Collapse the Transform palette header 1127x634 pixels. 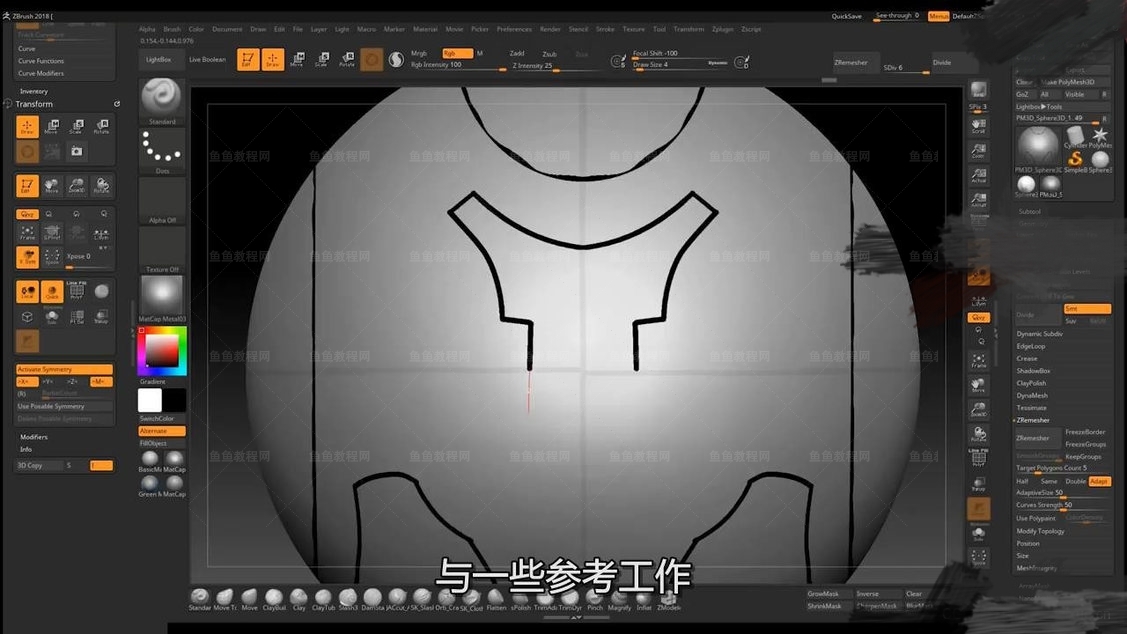[x=34, y=104]
